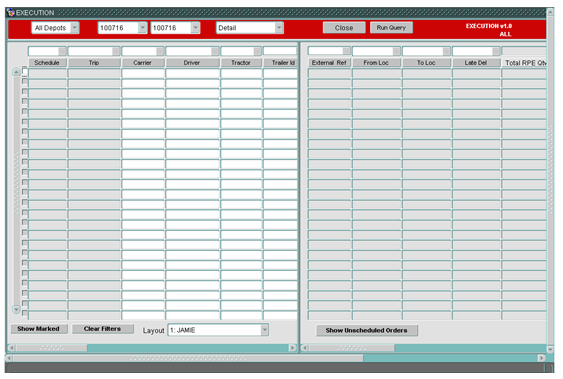Click the EXECUTION window title icon

[11, 13]
